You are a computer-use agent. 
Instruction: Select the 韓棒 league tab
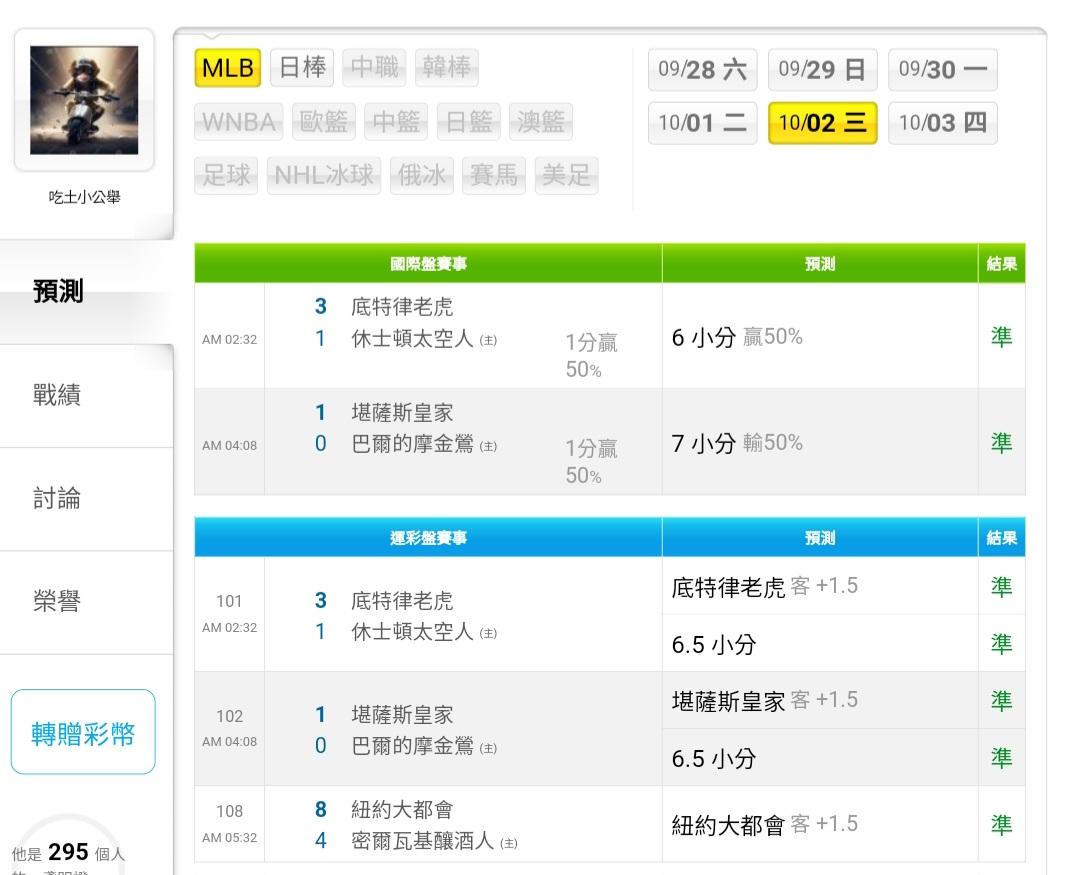point(446,68)
